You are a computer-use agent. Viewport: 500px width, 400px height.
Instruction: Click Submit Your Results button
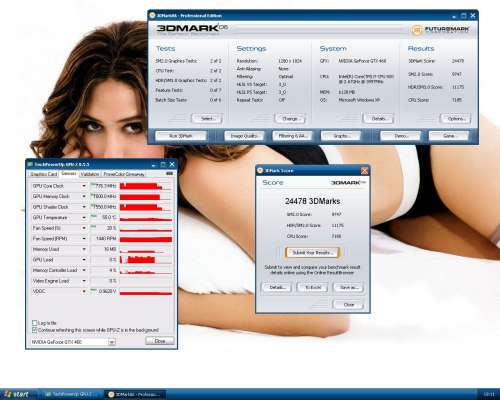pos(312,253)
